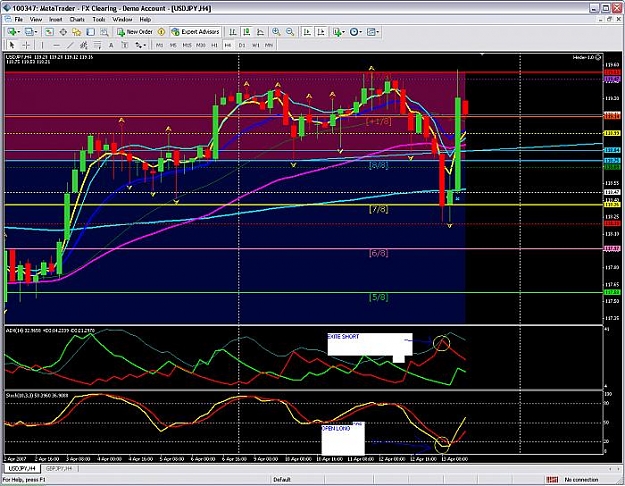The width and height of the screenshot is (625, 486).
Task: Switch chart to line chart style
Action: point(260,32)
